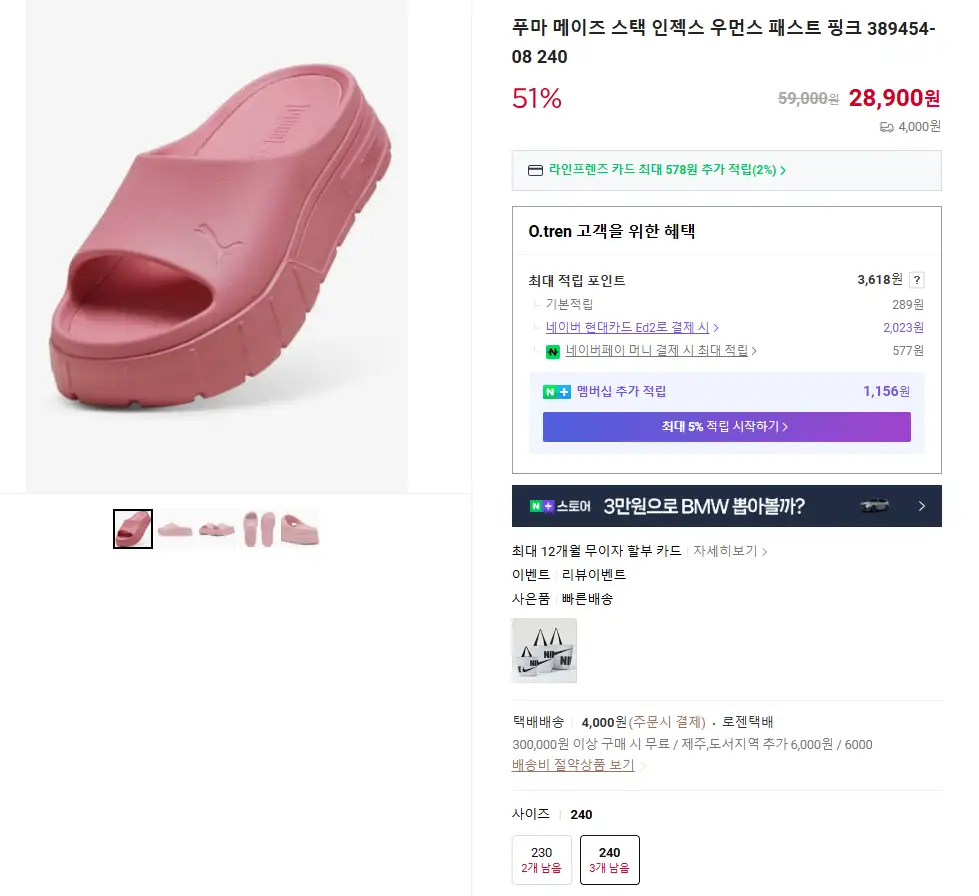Select size 230 option

541,859
